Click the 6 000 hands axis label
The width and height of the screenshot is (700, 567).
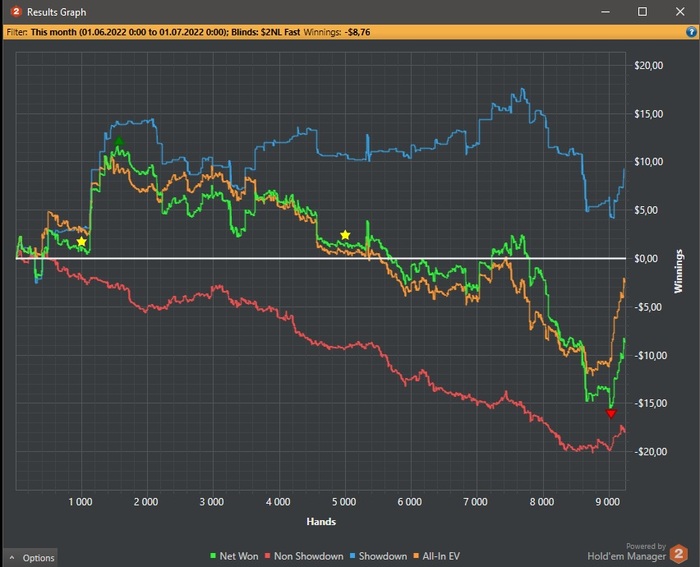pos(410,502)
